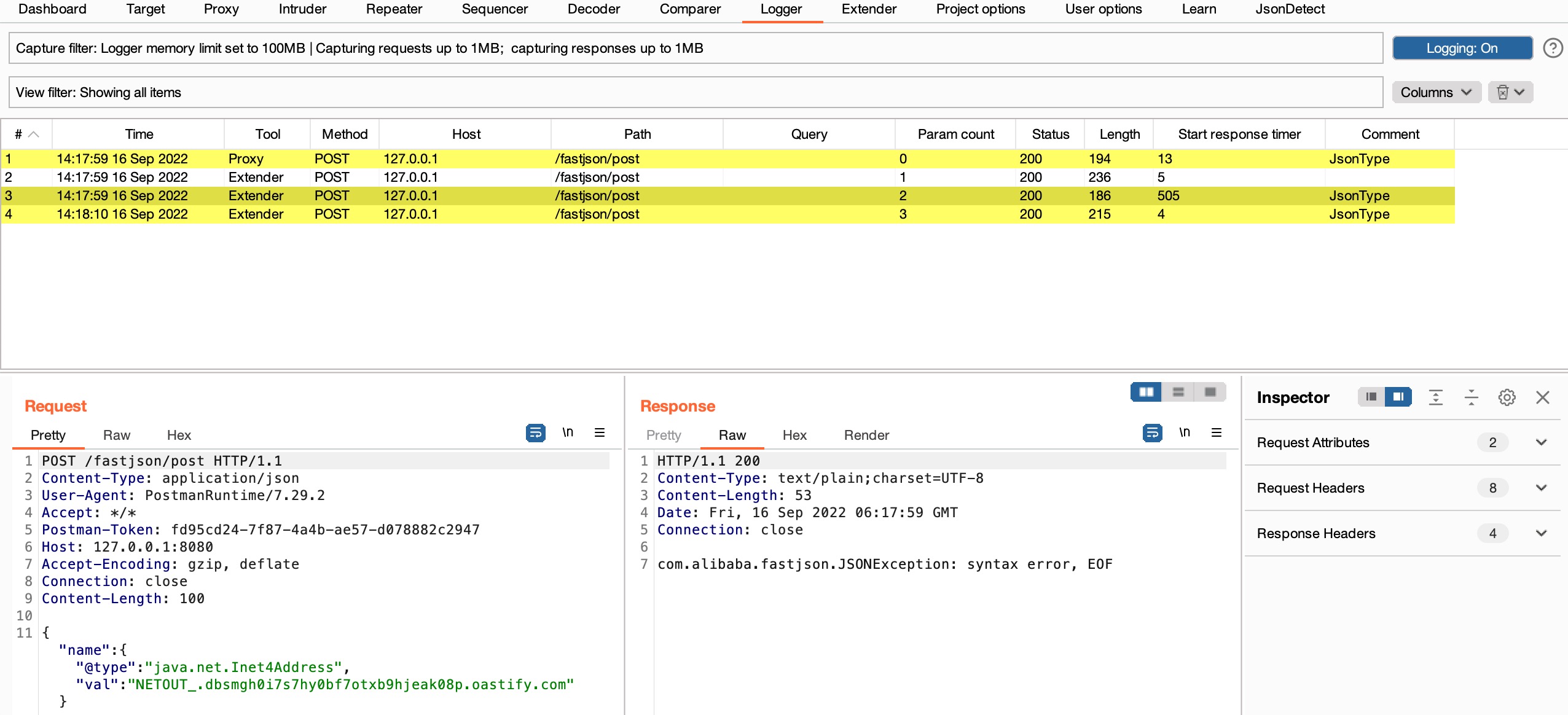Show non-printable characters in Response panel
The width and height of the screenshot is (1568, 715).
(1184, 433)
